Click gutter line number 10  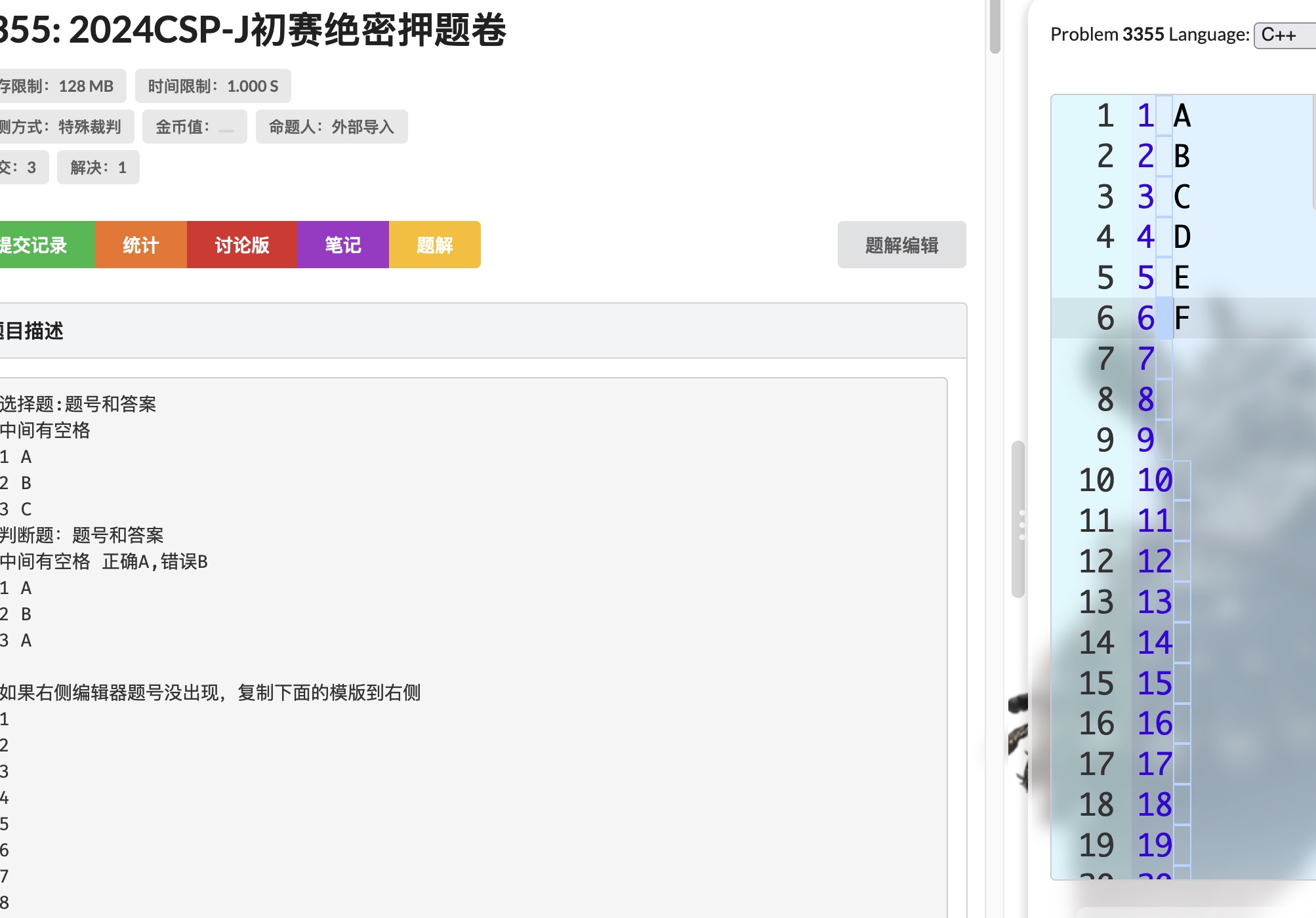1096,480
